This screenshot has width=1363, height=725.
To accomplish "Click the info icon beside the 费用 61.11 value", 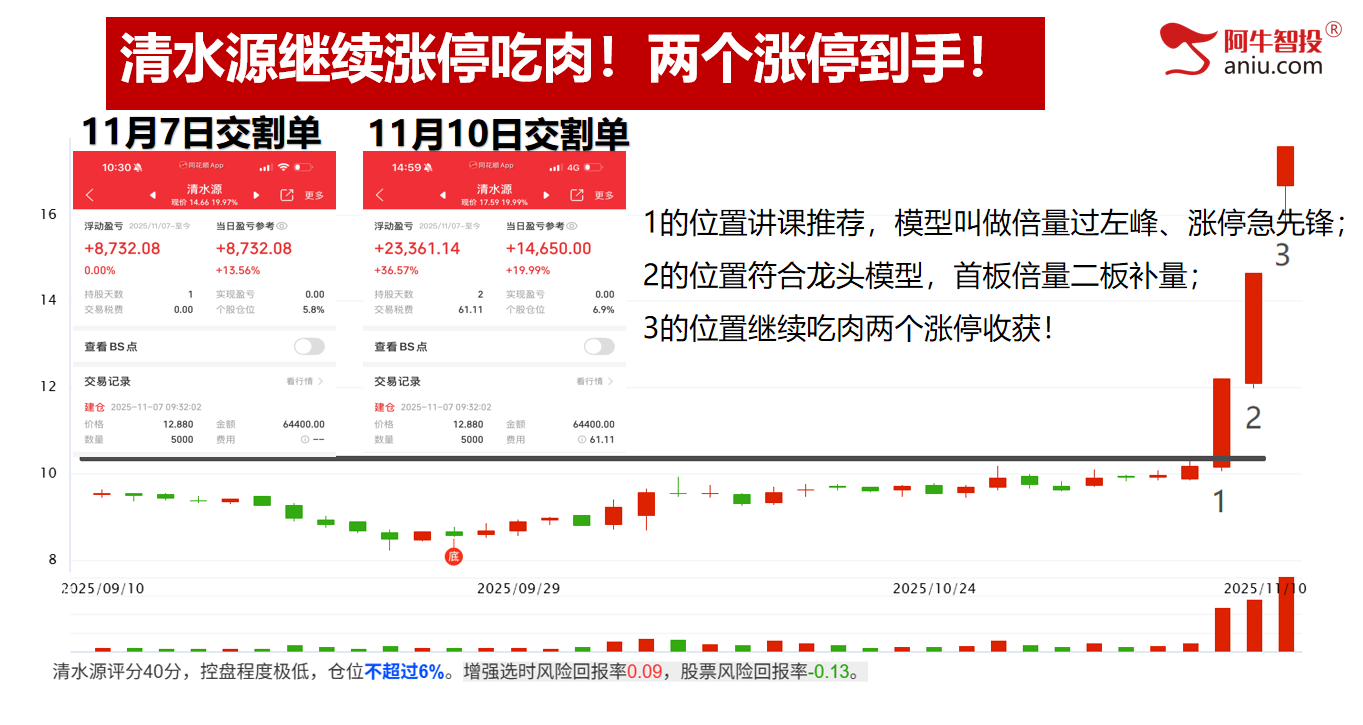I will [581, 437].
